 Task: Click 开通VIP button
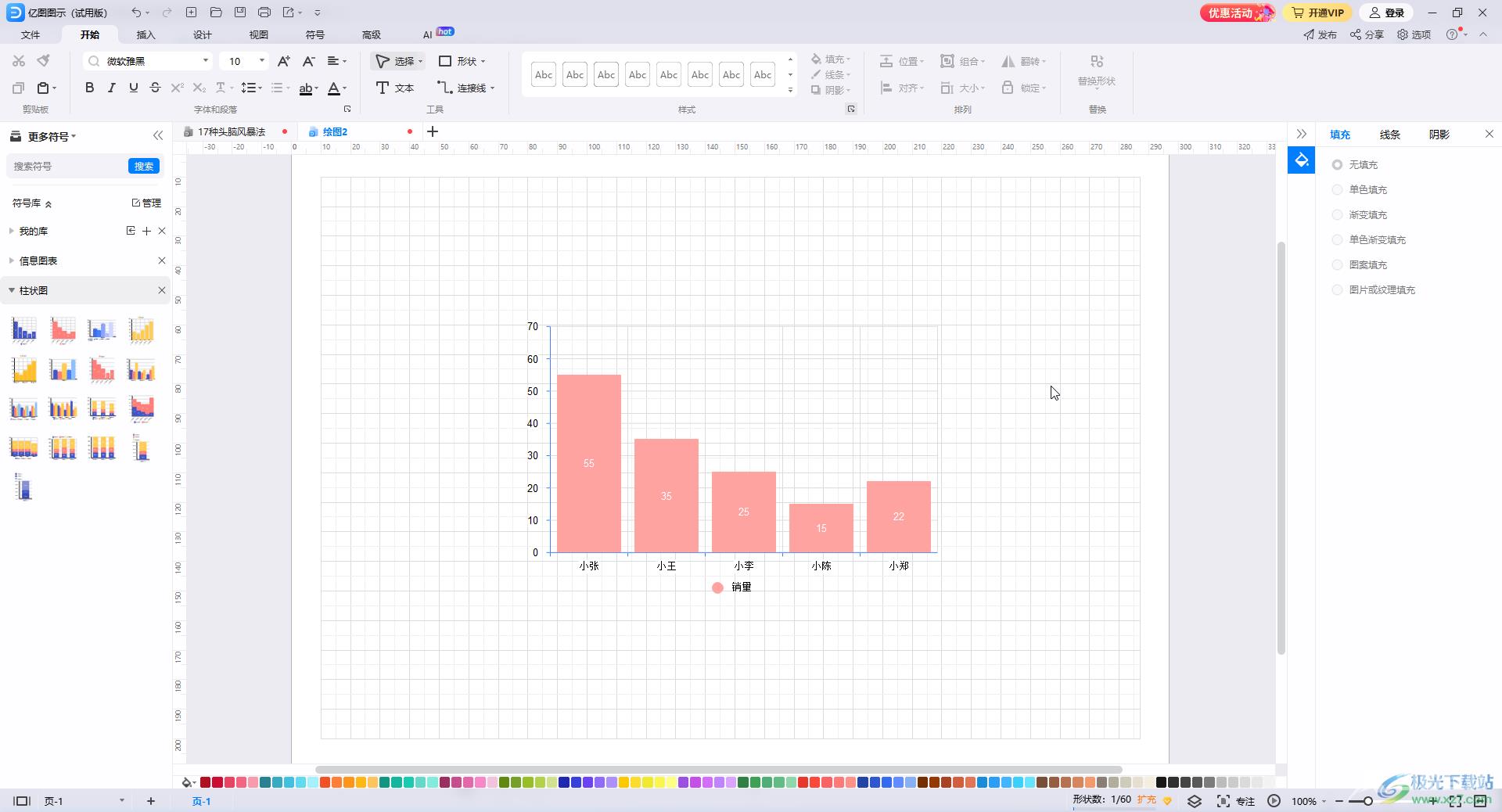(x=1318, y=13)
